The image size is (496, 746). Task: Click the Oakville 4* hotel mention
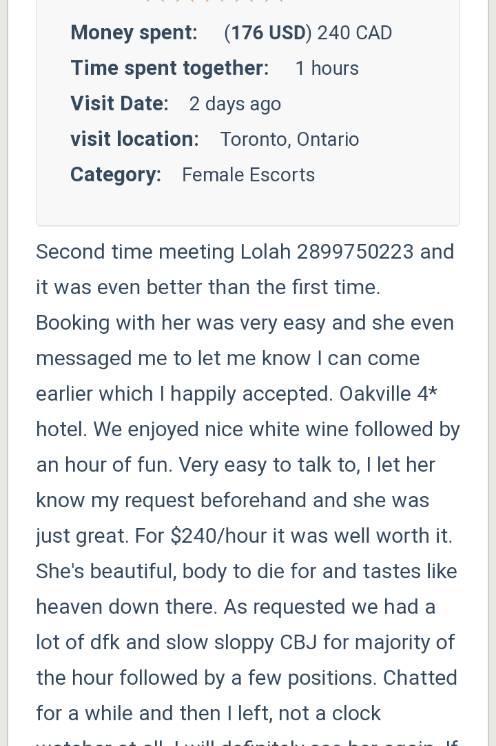coord(388,394)
